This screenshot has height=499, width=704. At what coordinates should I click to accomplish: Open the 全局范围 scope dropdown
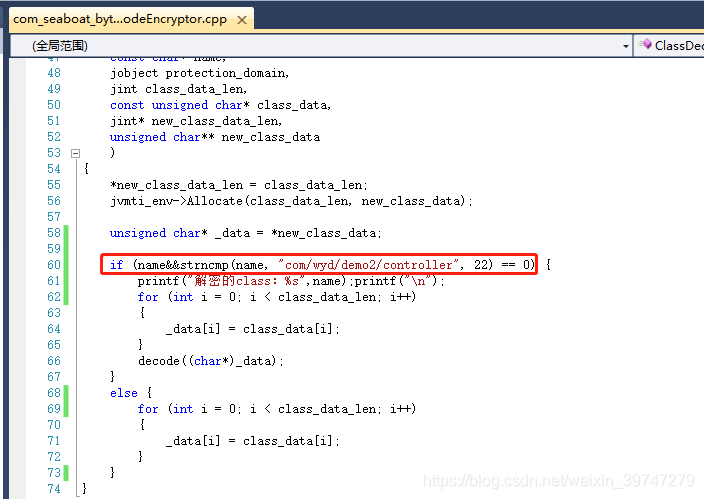click(626, 46)
